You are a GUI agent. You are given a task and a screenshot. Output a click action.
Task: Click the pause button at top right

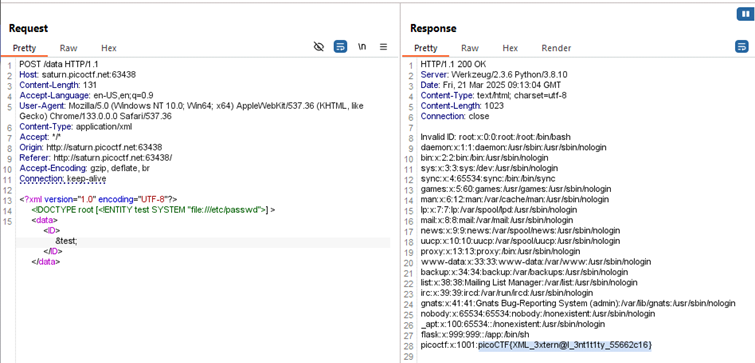(744, 14)
